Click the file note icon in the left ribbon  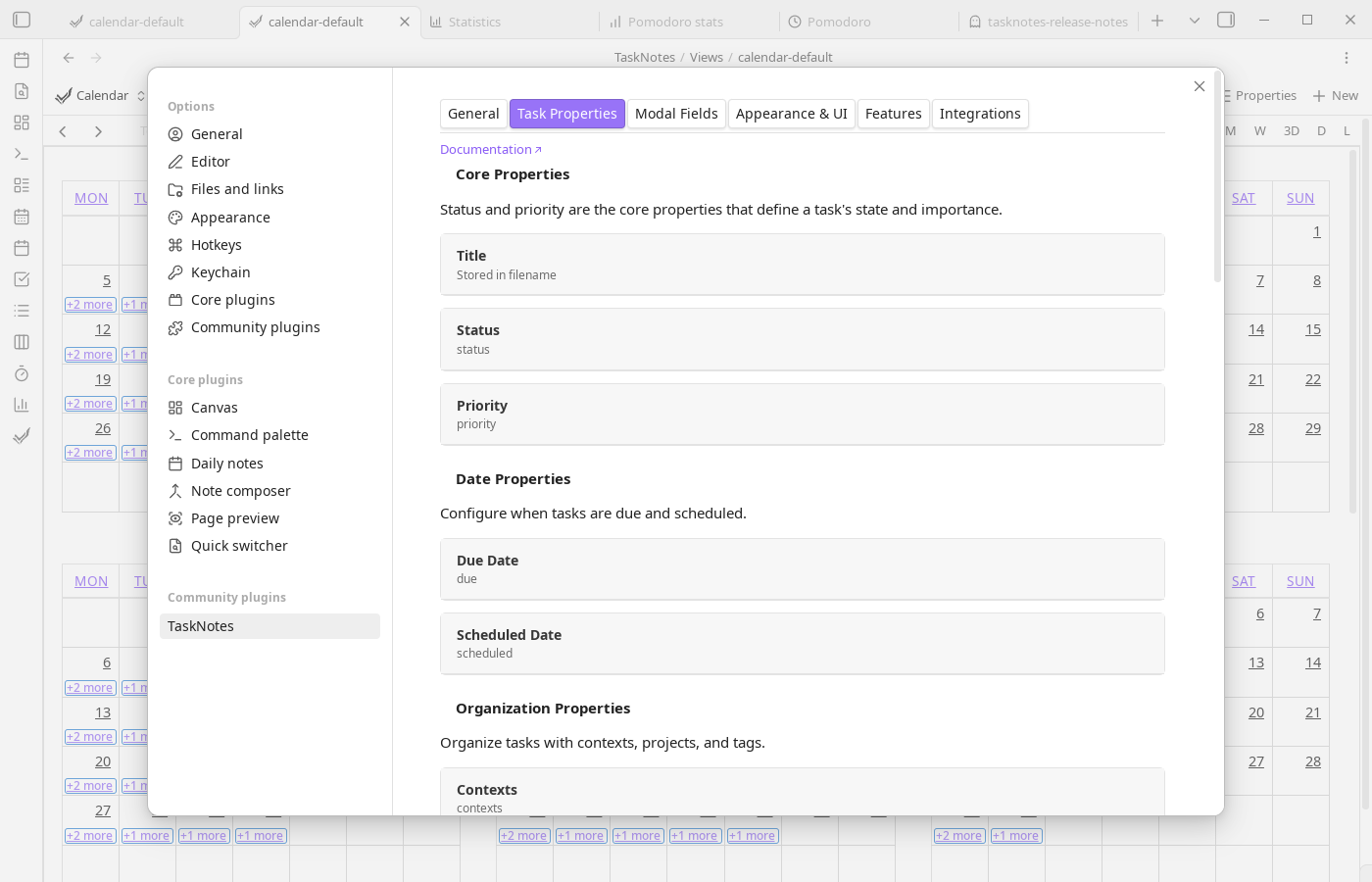22,91
